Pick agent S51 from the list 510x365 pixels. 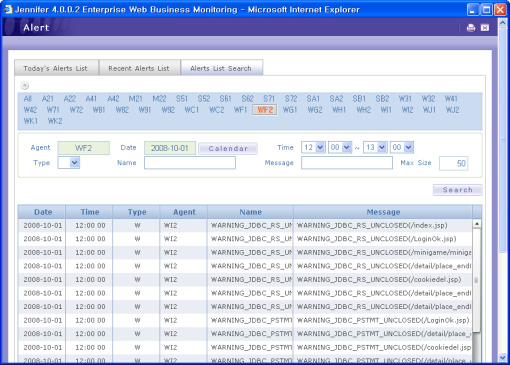[182, 99]
